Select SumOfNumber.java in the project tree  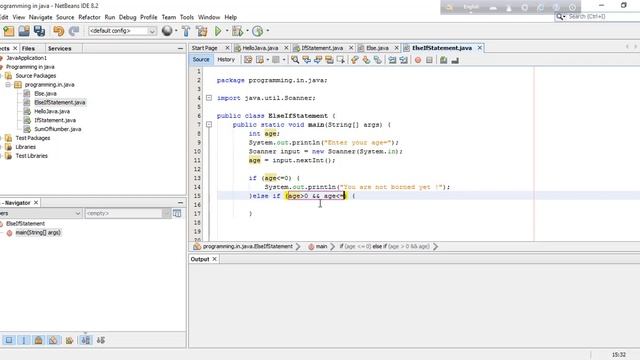[x=58, y=129]
